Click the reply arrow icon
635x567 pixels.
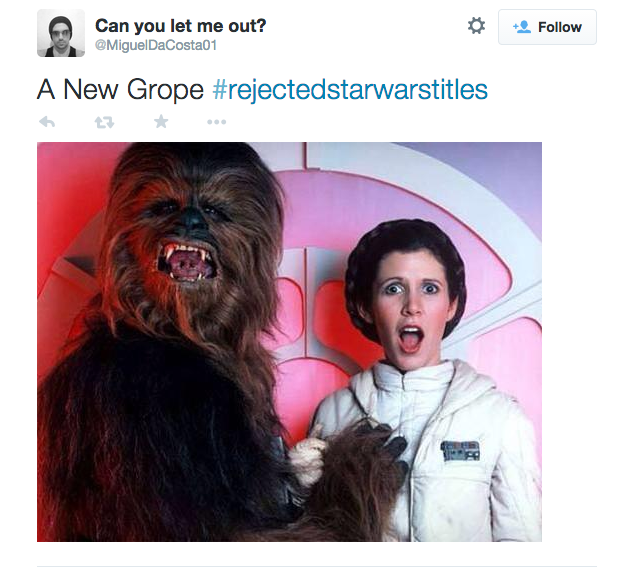pos(47,122)
